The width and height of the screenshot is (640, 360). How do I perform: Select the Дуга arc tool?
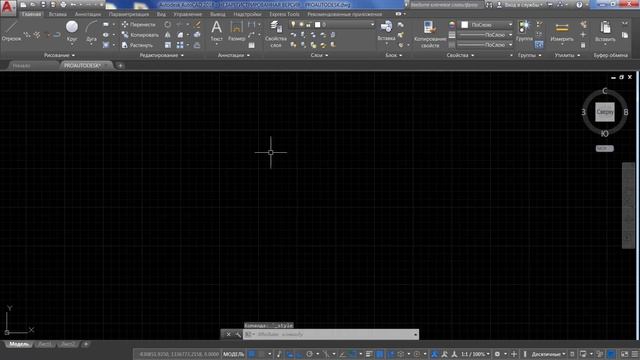click(x=91, y=31)
